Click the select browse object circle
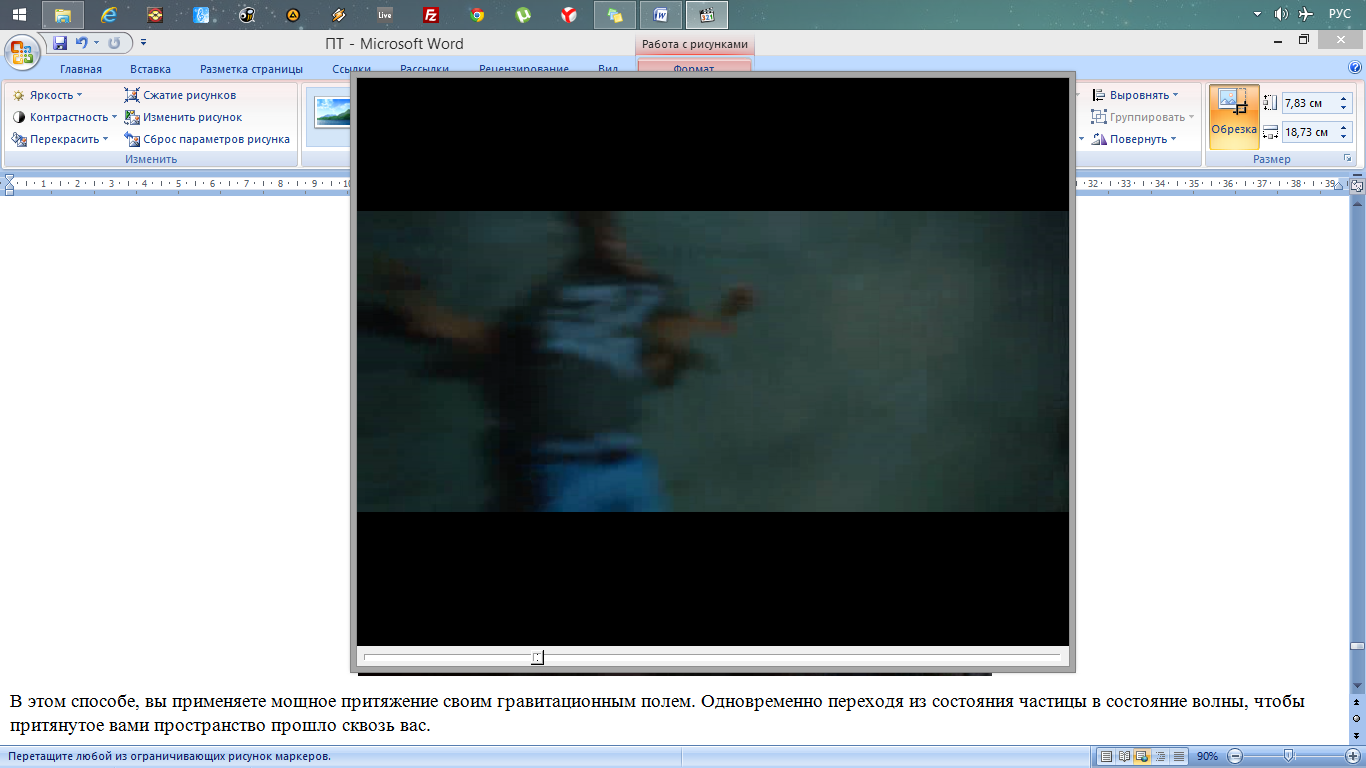 tap(1357, 718)
